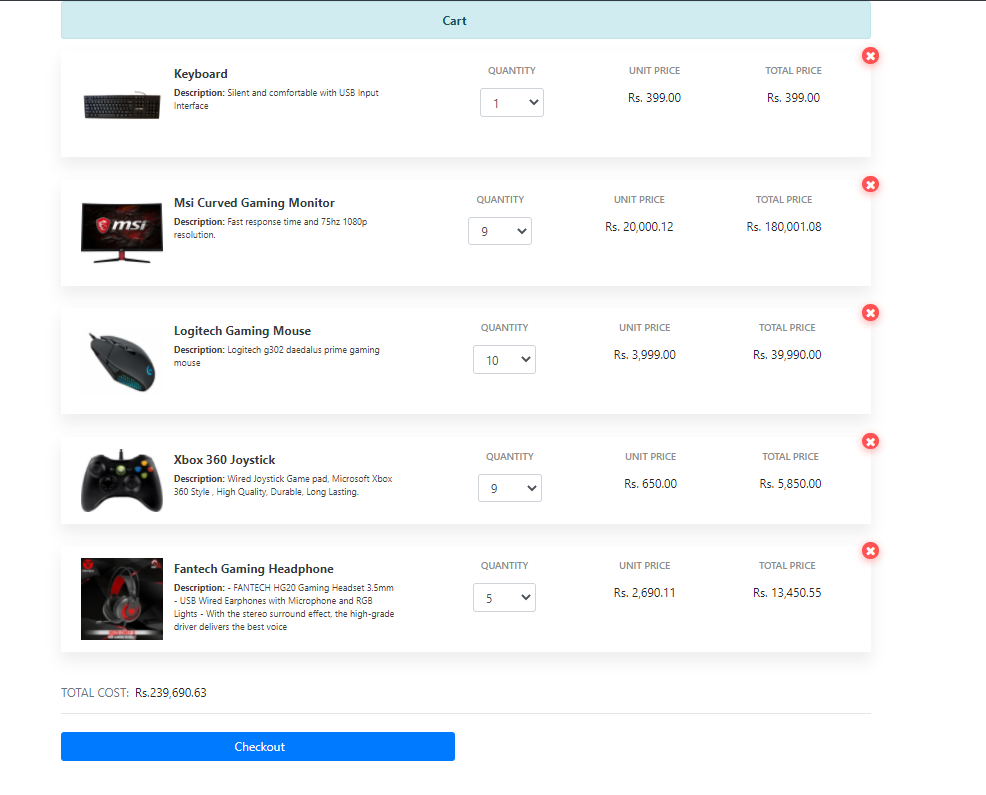
Task: Click the Checkout button
Action: 259,746
